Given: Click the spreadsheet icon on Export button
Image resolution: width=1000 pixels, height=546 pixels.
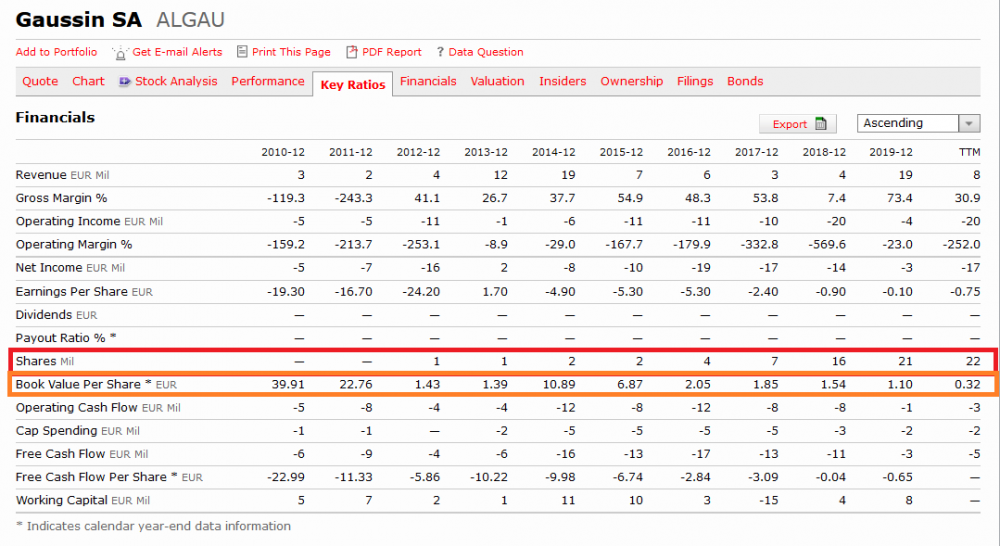Looking at the screenshot, I should 821,124.
